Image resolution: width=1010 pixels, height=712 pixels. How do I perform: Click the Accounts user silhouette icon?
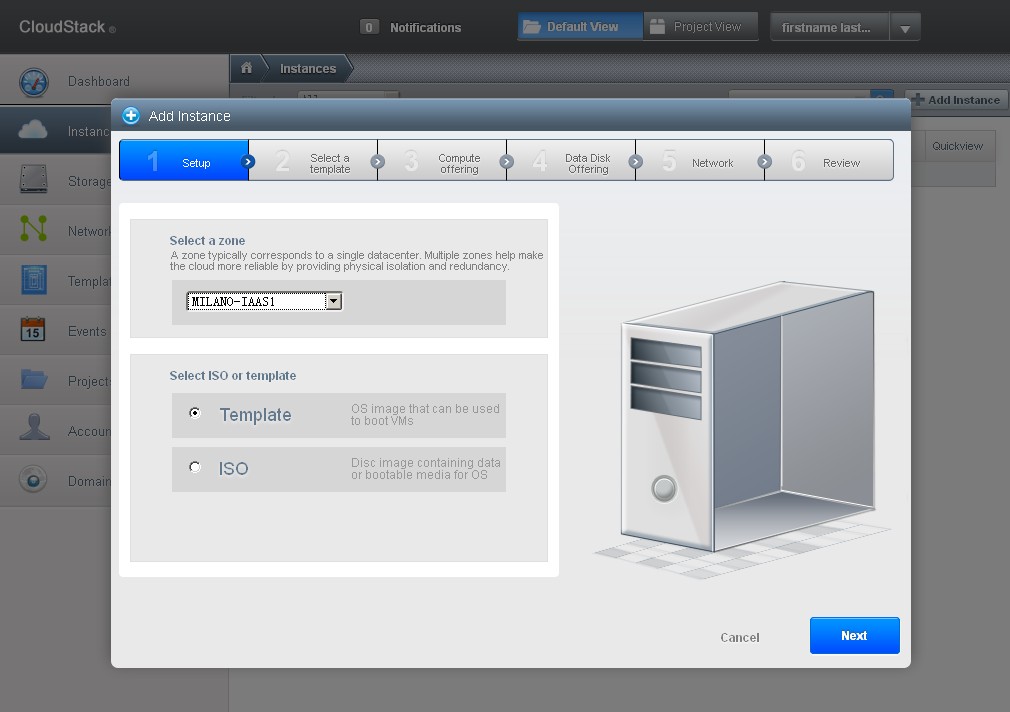pyautogui.click(x=33, y=430)
